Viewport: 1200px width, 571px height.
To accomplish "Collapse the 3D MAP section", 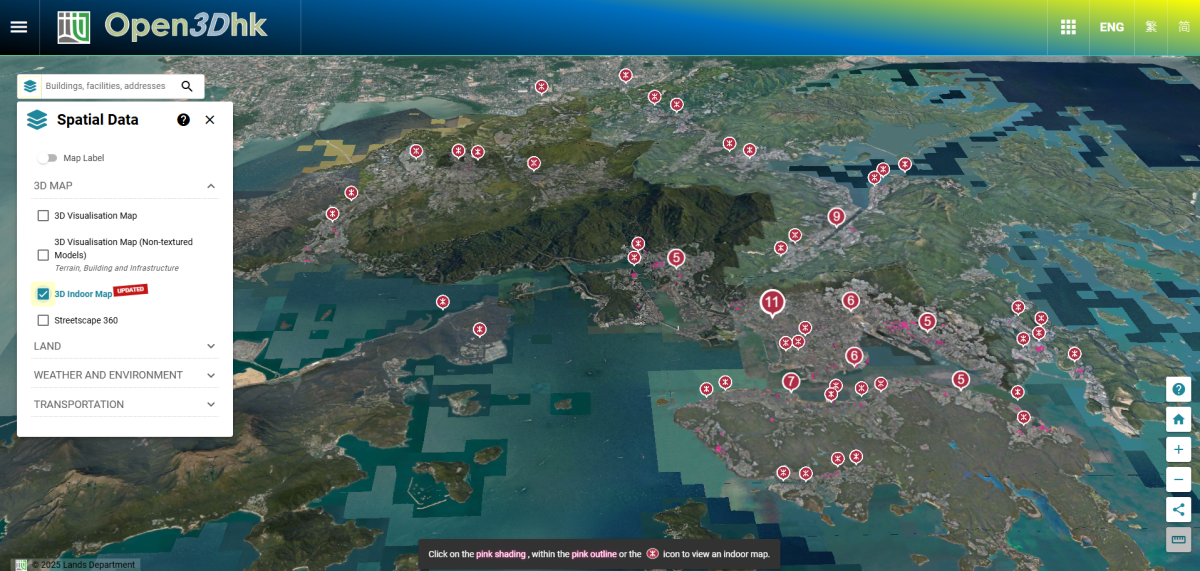I will point(211,186).
